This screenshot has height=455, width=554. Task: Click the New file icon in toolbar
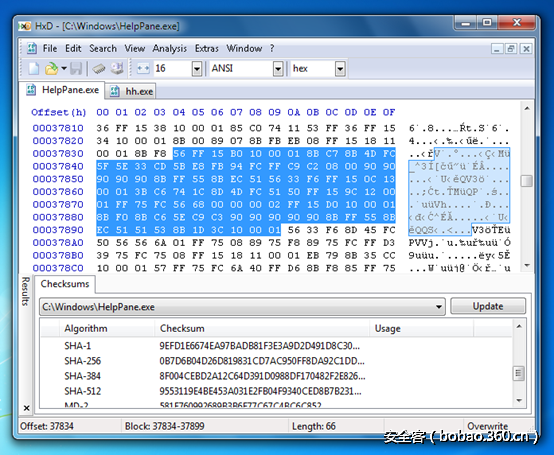click(34, 68)
